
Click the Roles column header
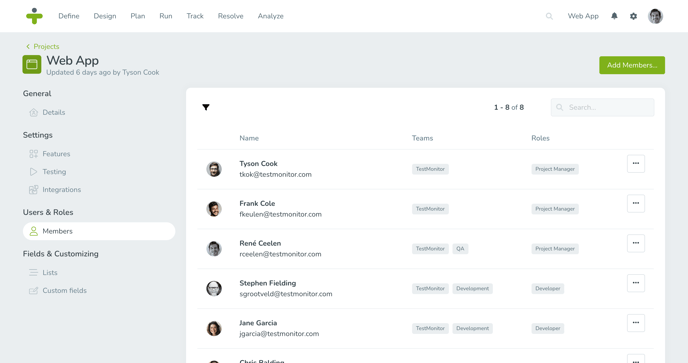click(540, 138)
